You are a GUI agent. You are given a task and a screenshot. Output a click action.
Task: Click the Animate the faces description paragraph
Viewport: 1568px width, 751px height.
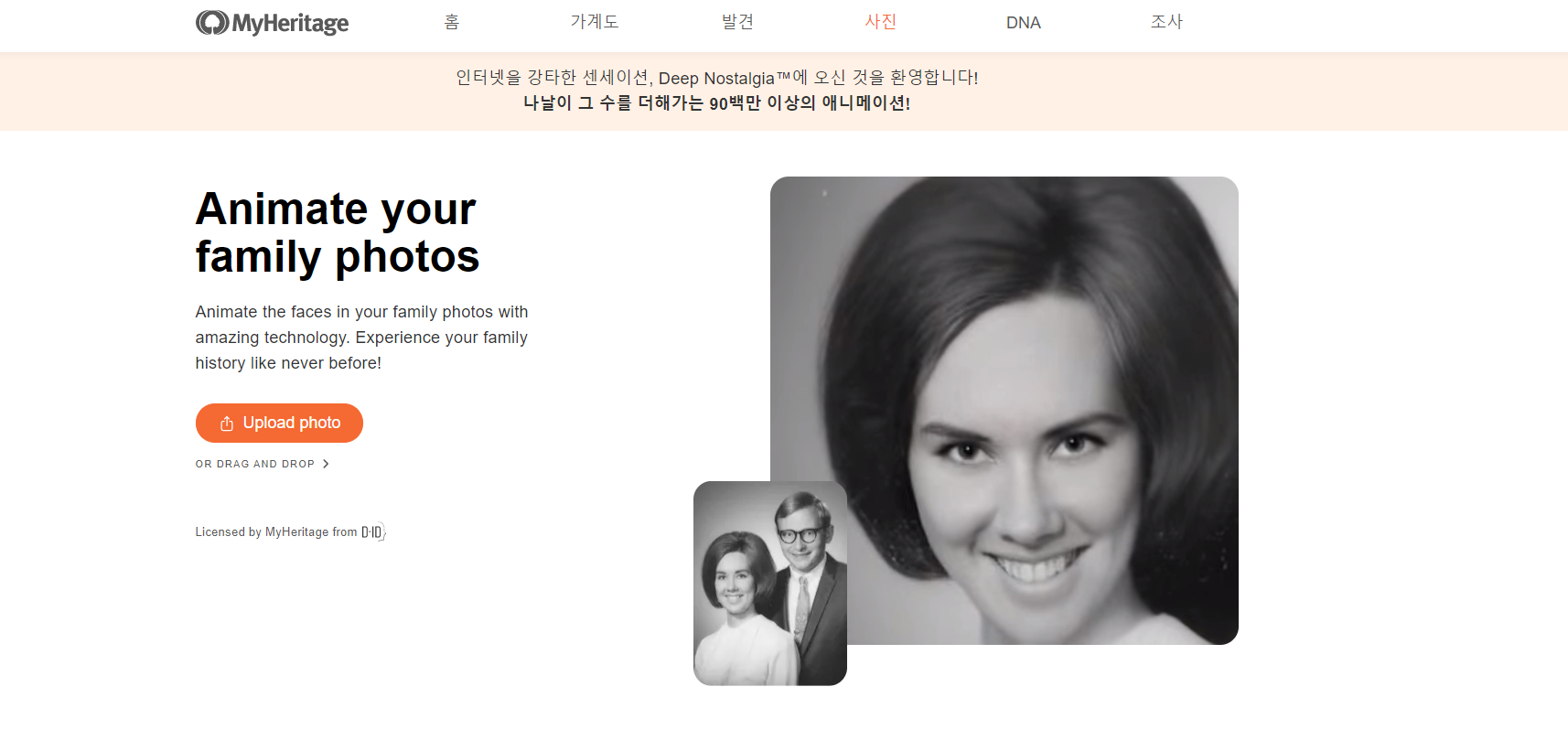coord(361,338)
